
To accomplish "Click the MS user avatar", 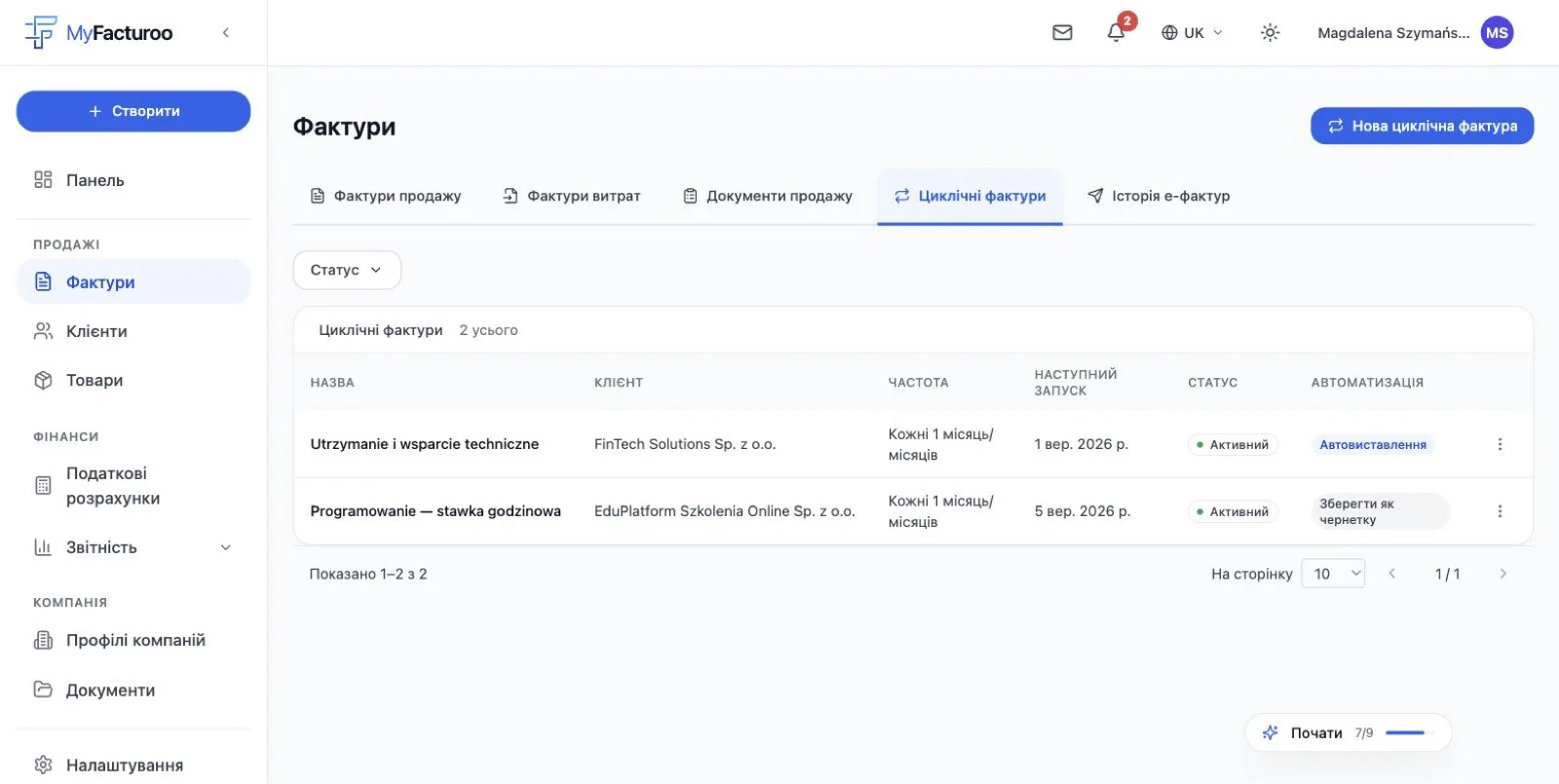I will tap(1497, 33).
